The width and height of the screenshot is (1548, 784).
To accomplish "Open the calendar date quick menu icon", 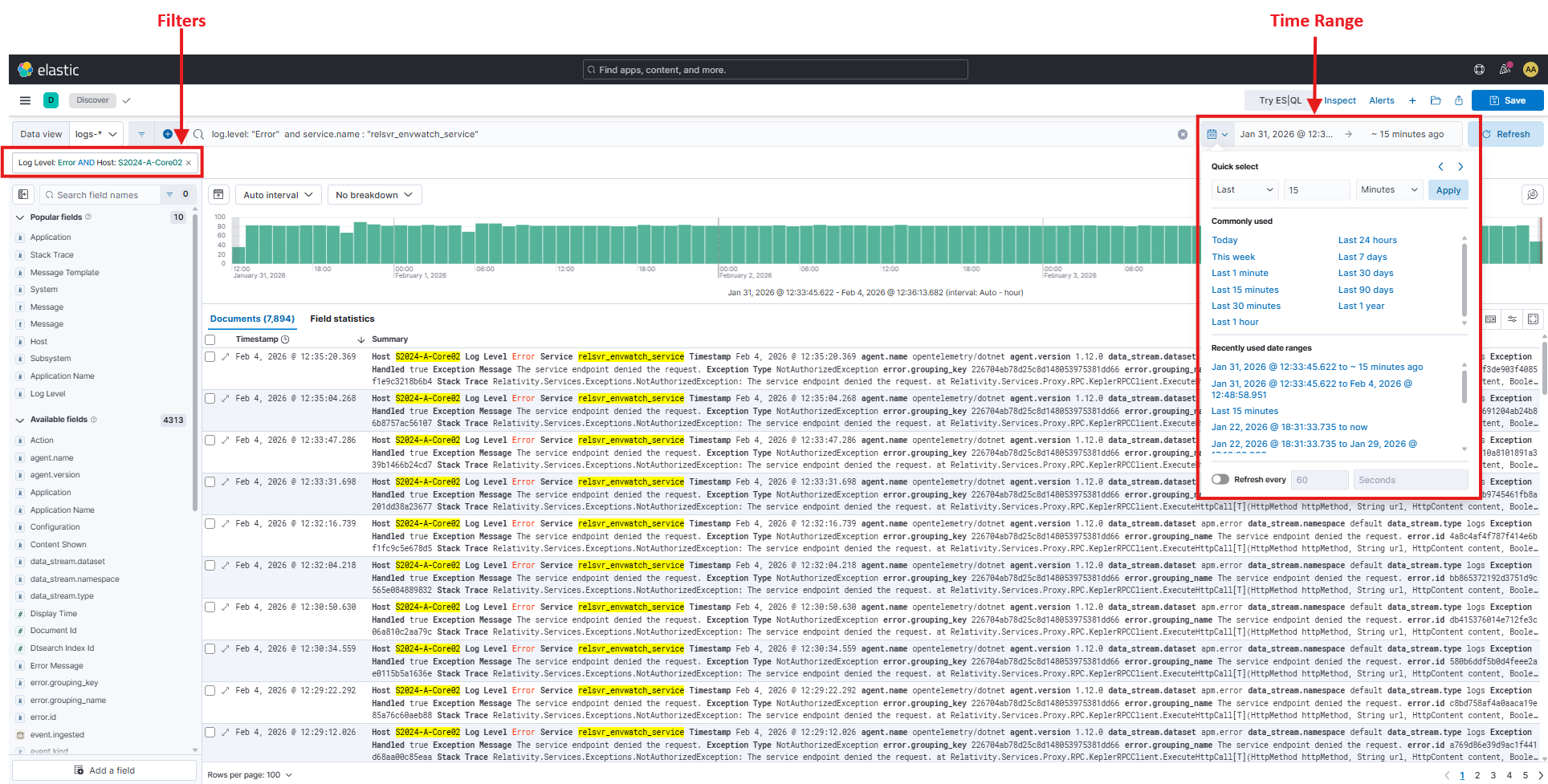I will click(x=1216, y=134).
